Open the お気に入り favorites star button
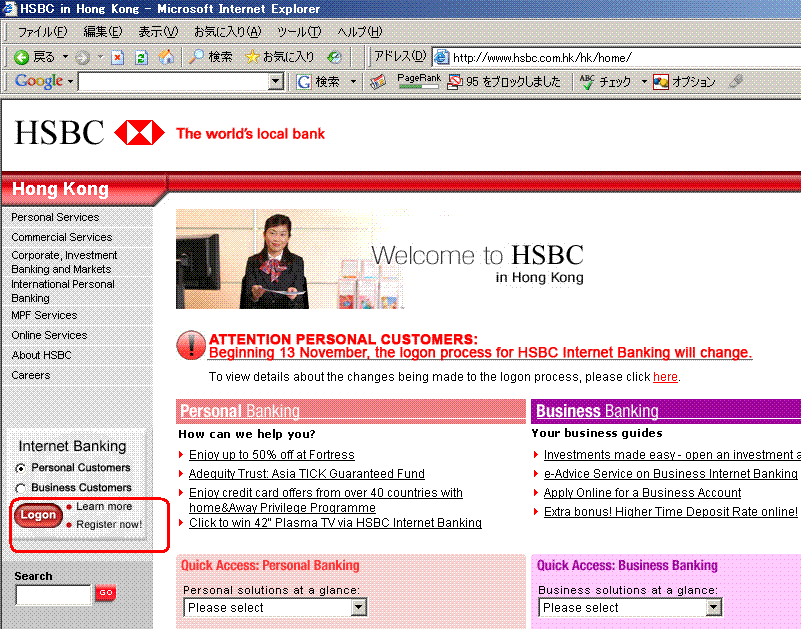 click(x=279, y=57)
